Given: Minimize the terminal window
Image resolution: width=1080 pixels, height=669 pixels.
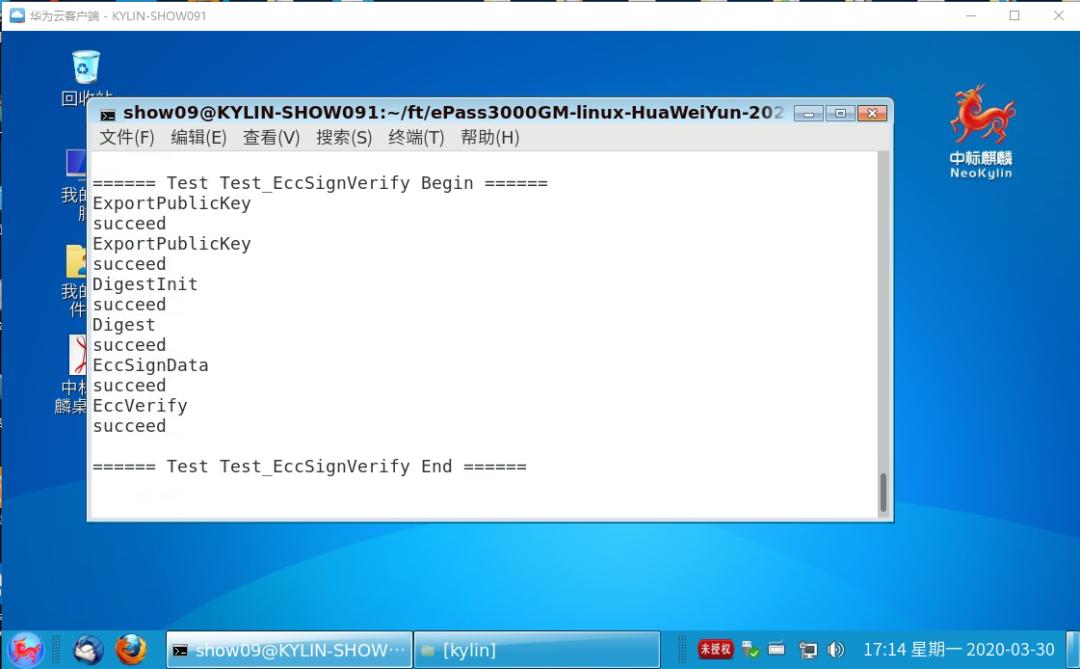Looking at the screenshot, I should 809,114.
